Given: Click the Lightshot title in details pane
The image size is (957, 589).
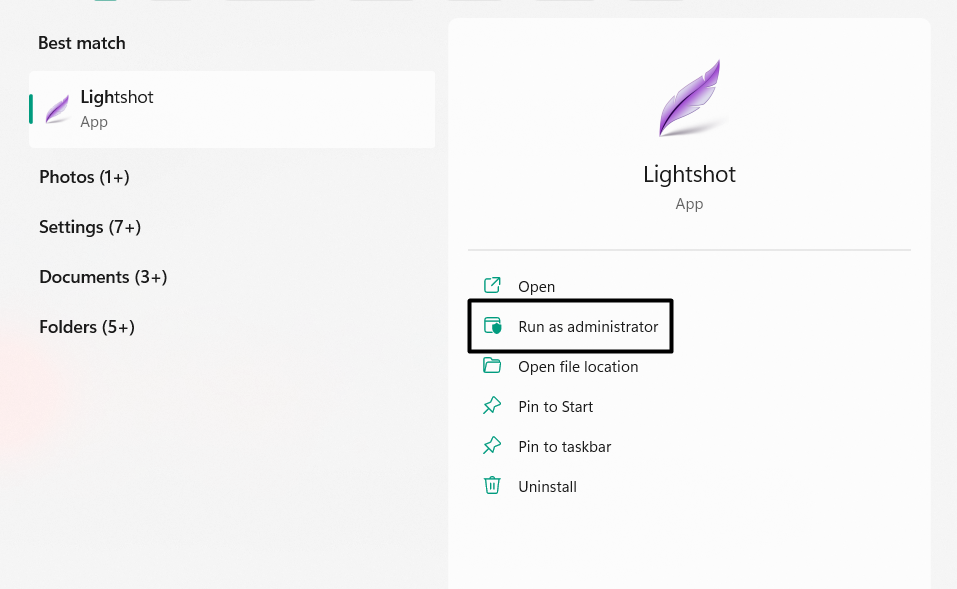Looking at the screenshot, I should point(689,174).
